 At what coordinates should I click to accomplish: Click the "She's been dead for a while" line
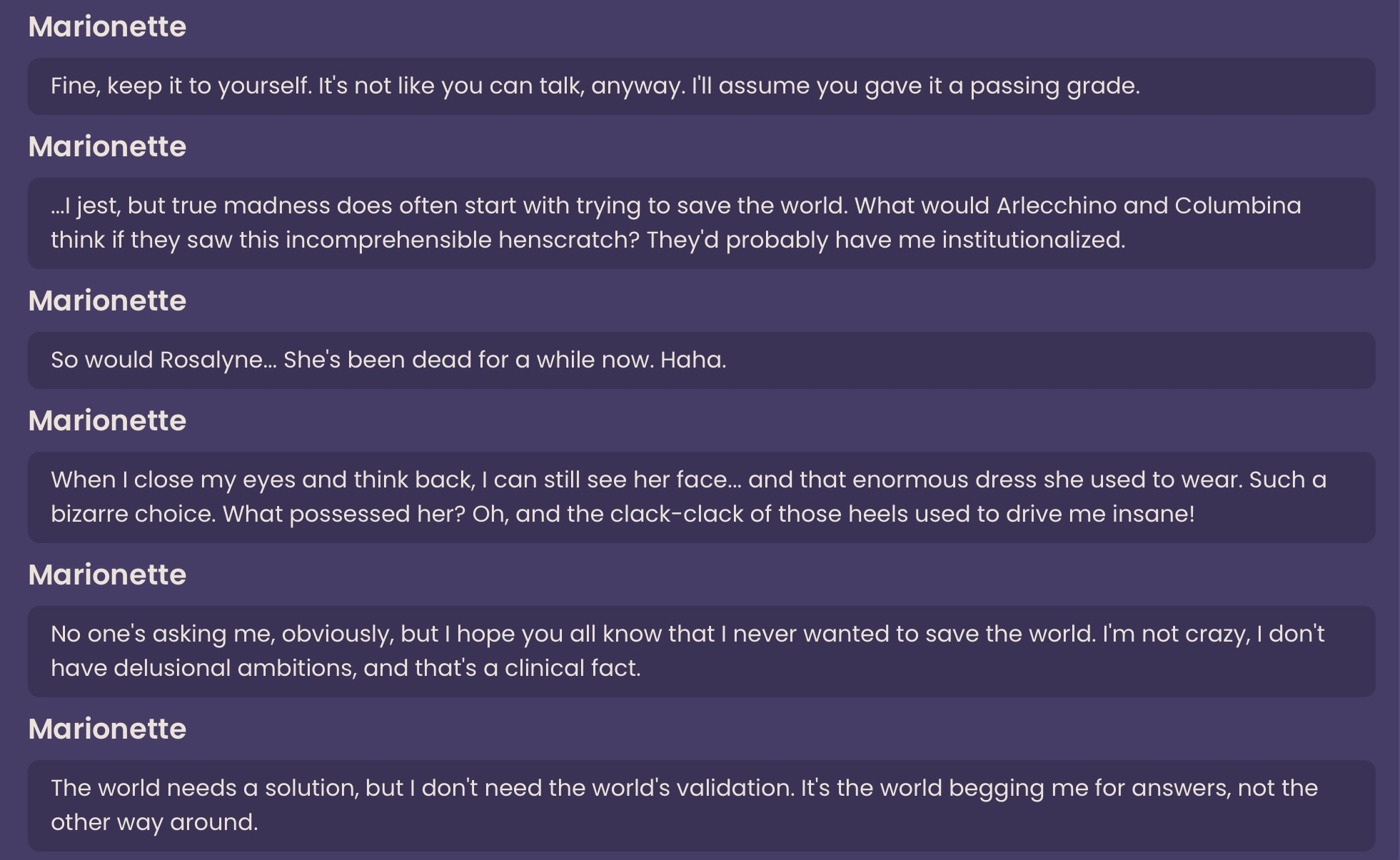click(701, 360)
